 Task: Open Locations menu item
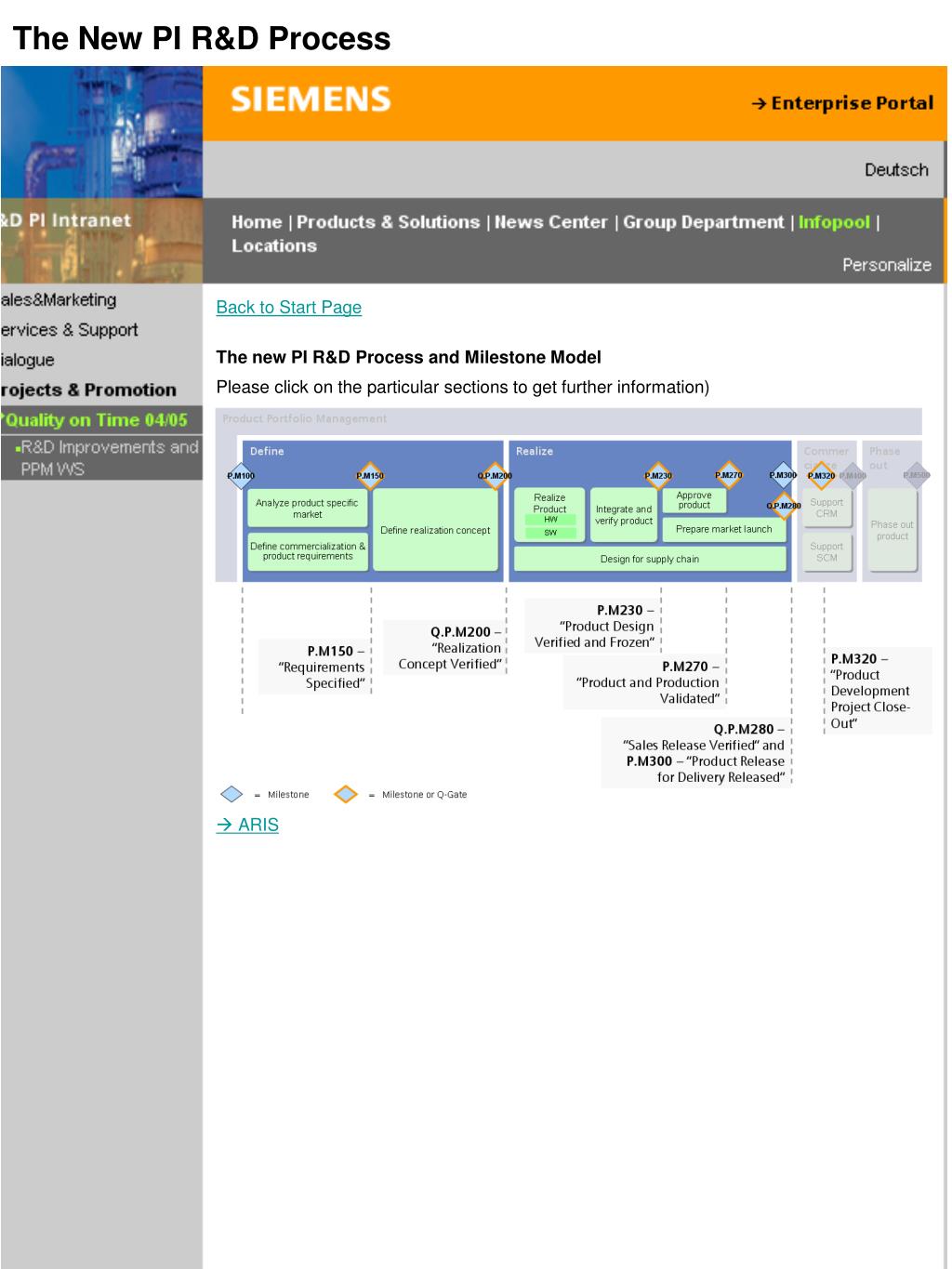pos(274,246)
